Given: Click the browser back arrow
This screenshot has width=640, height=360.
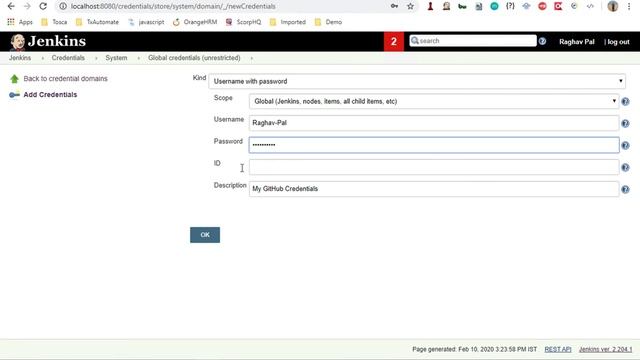Looking at the screenshot, I should [x=11, y=7].
